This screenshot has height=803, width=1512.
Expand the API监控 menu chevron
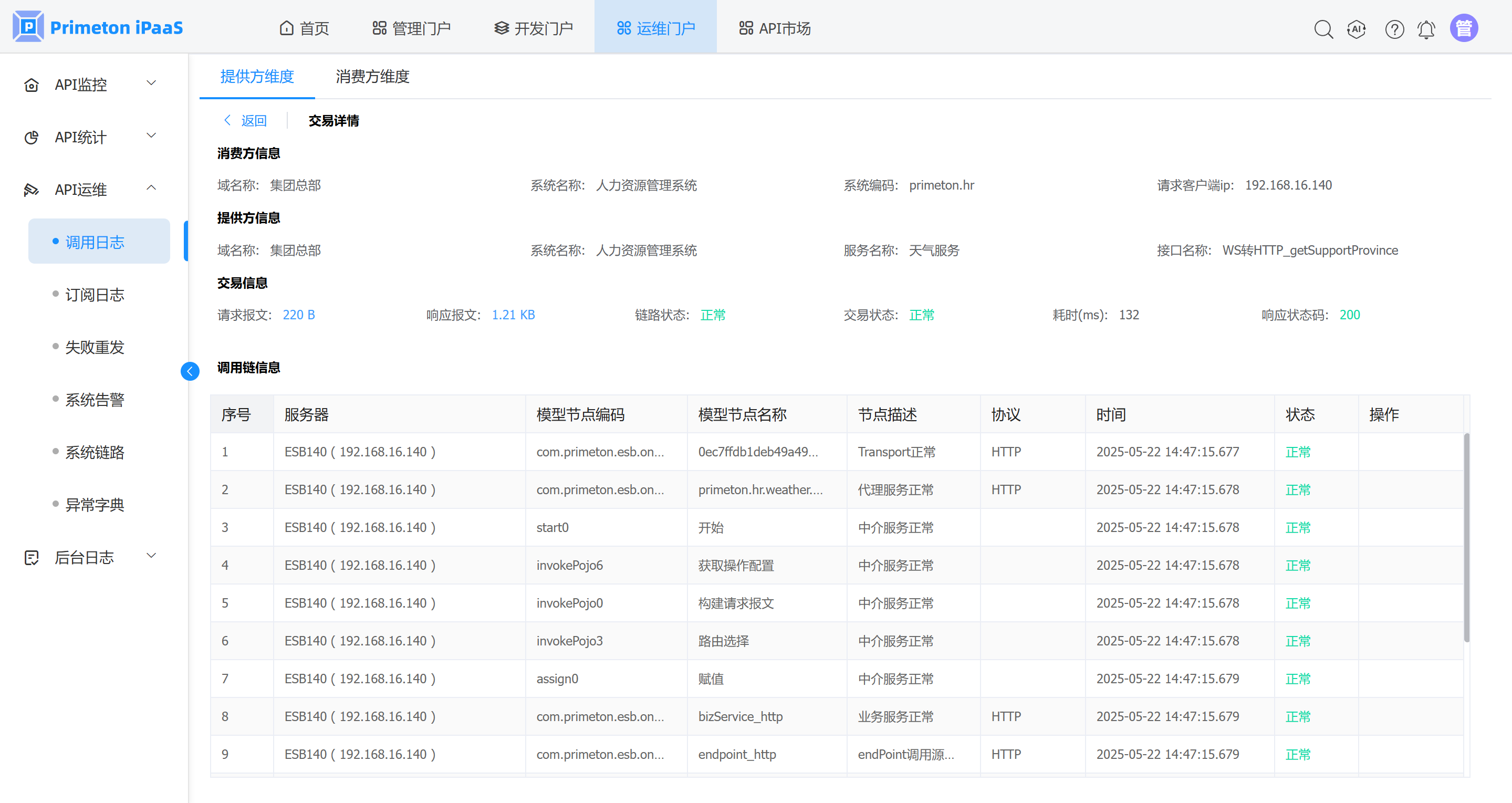pyautogui.click(x=151, y=84)
